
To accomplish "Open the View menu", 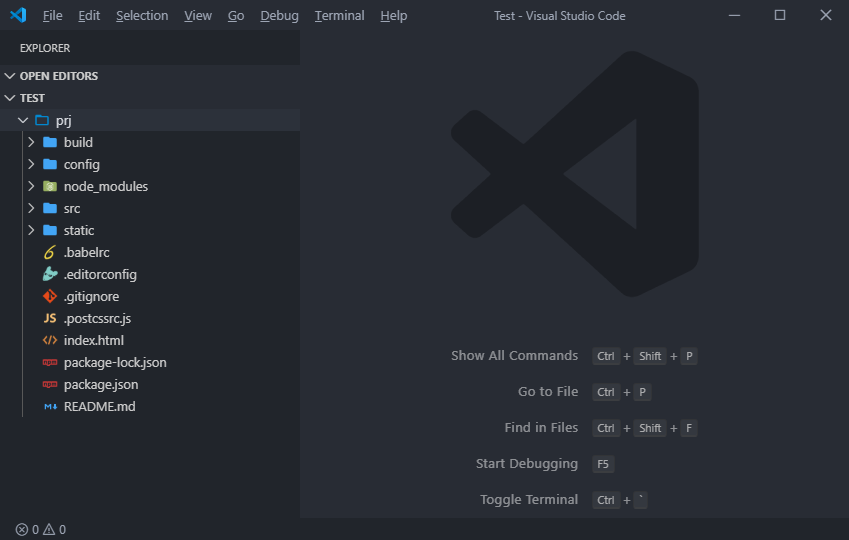I will [198, 16].
